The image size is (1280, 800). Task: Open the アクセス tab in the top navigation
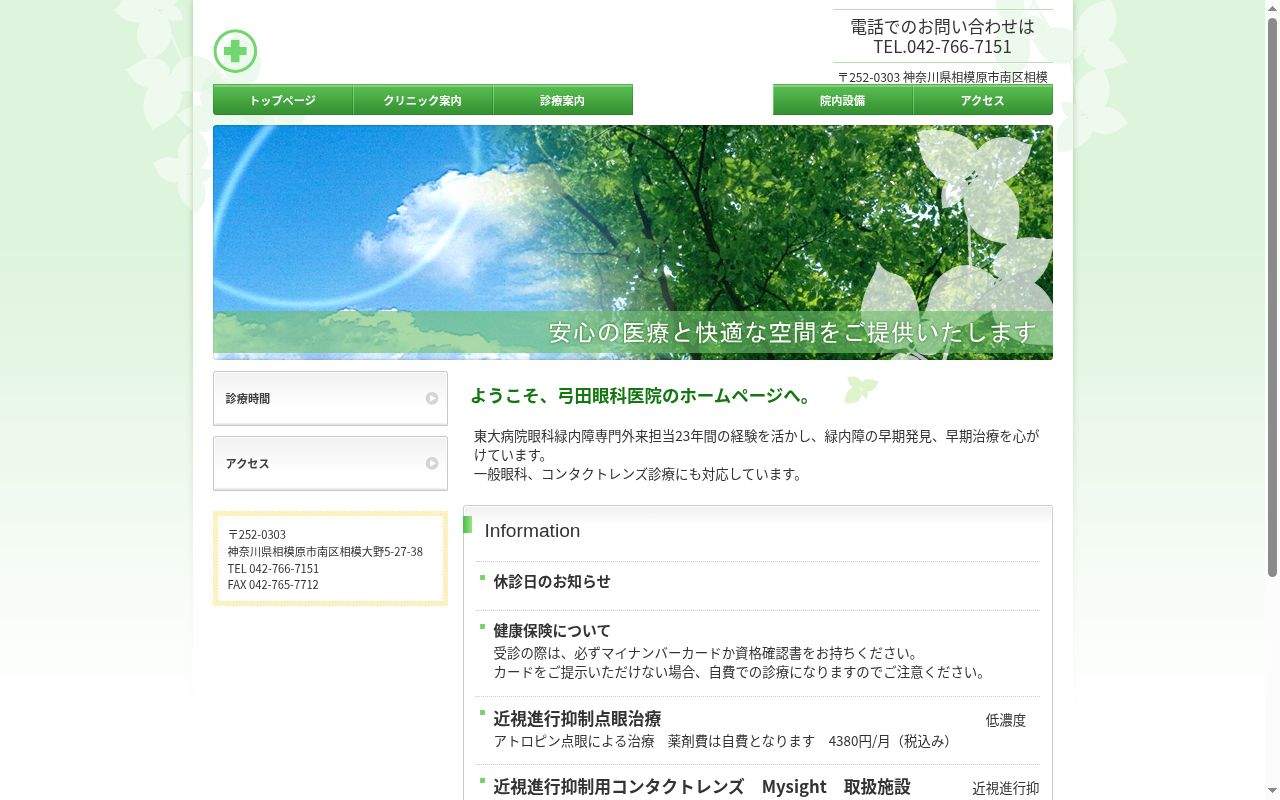pyautogui.click(x=983, y=100)
